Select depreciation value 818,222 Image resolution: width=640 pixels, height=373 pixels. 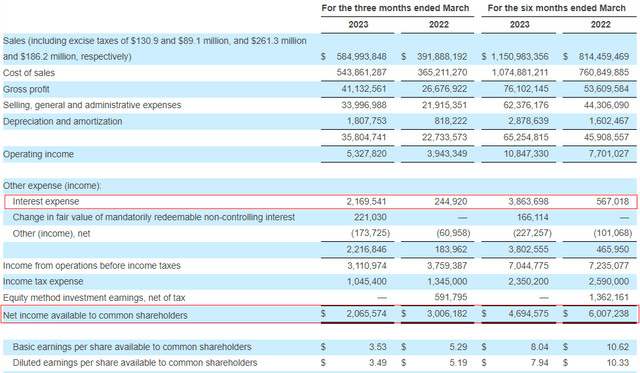pyautogui.click(x=451, y=121)
